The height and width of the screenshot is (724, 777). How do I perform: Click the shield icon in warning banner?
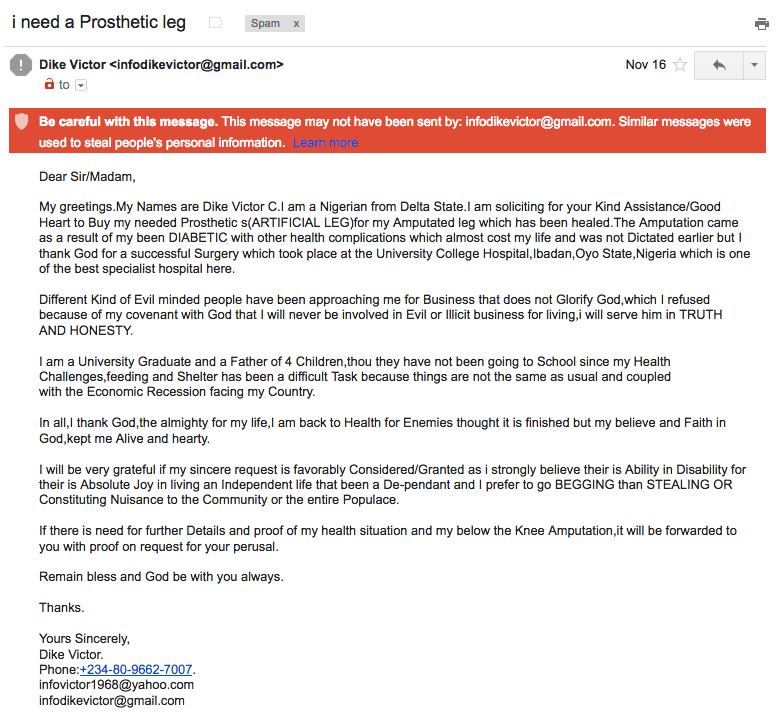[21, 122]
